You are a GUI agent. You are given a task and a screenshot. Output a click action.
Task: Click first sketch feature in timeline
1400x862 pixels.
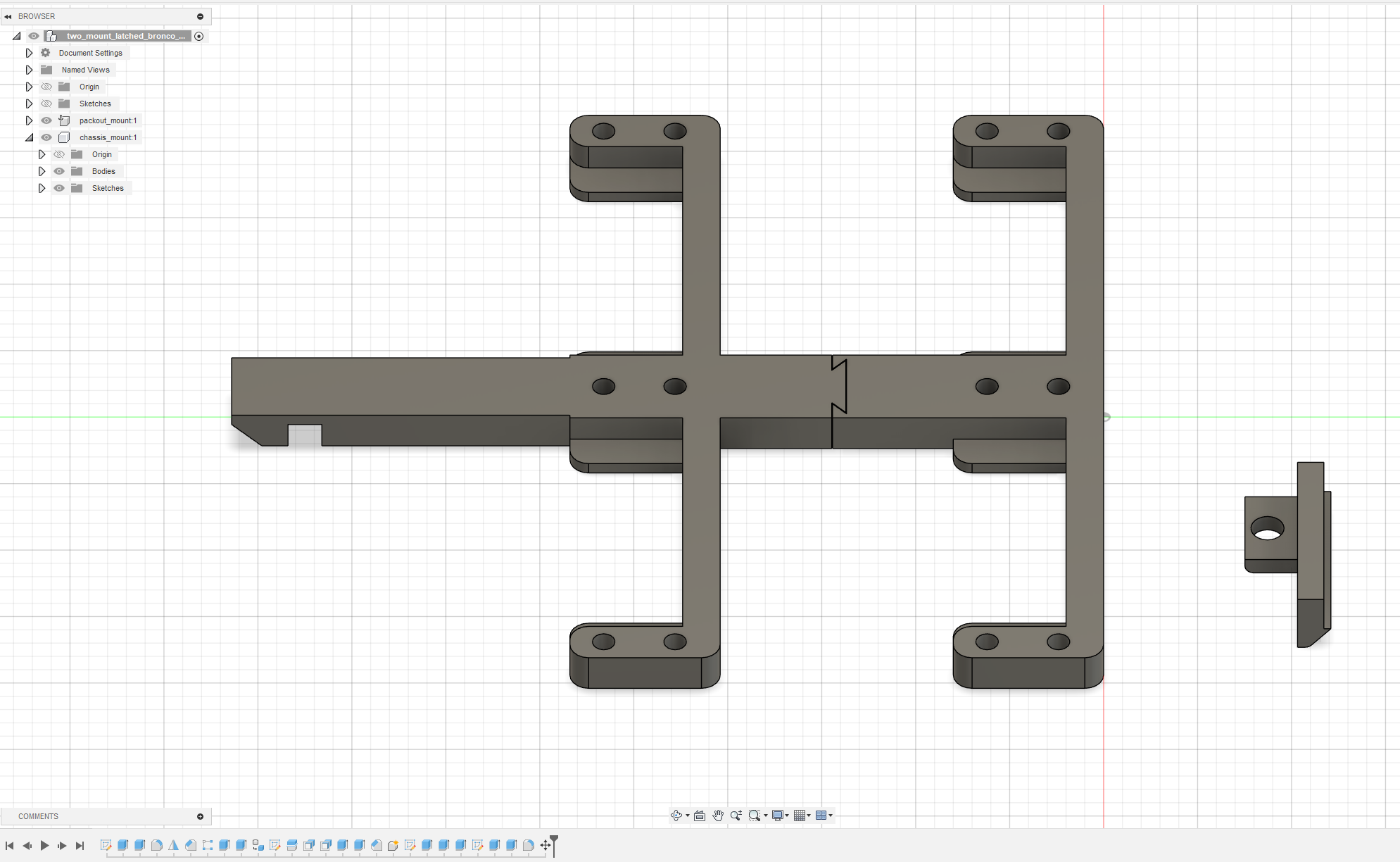(x=106, y=845)
